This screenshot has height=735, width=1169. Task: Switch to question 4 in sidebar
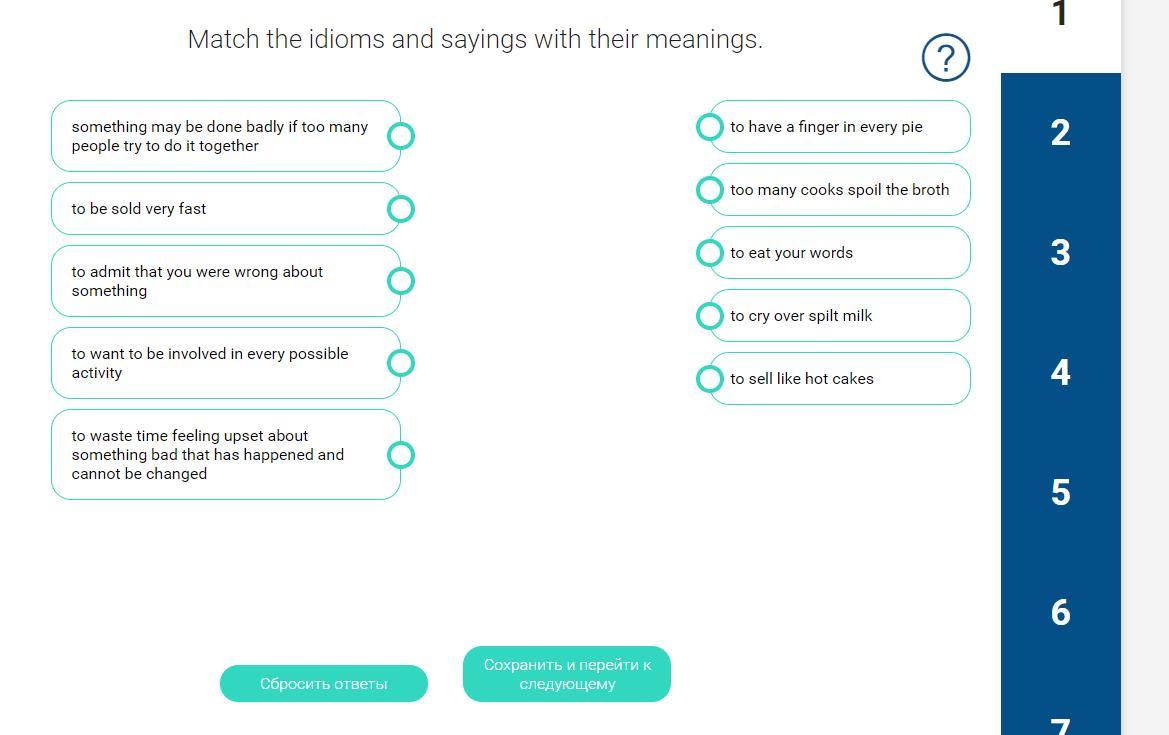[x=1060, y=372]
